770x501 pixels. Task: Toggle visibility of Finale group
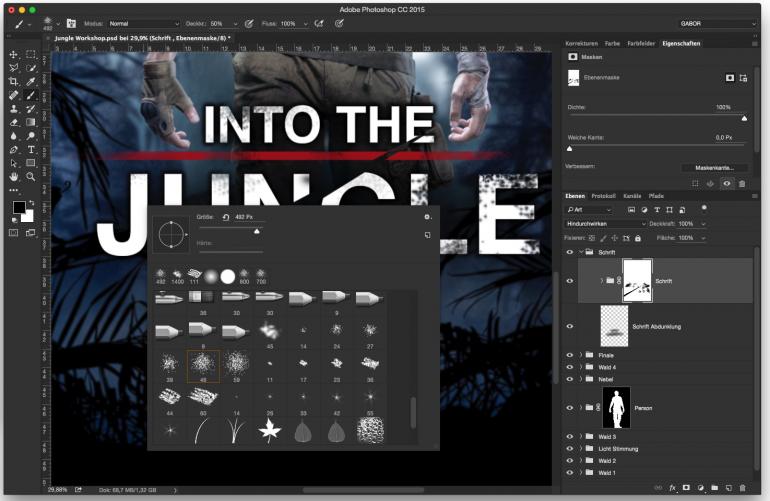570,355
